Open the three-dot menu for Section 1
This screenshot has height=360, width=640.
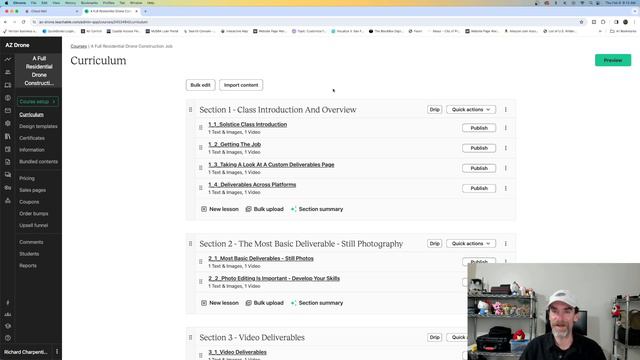pos(506,109)
